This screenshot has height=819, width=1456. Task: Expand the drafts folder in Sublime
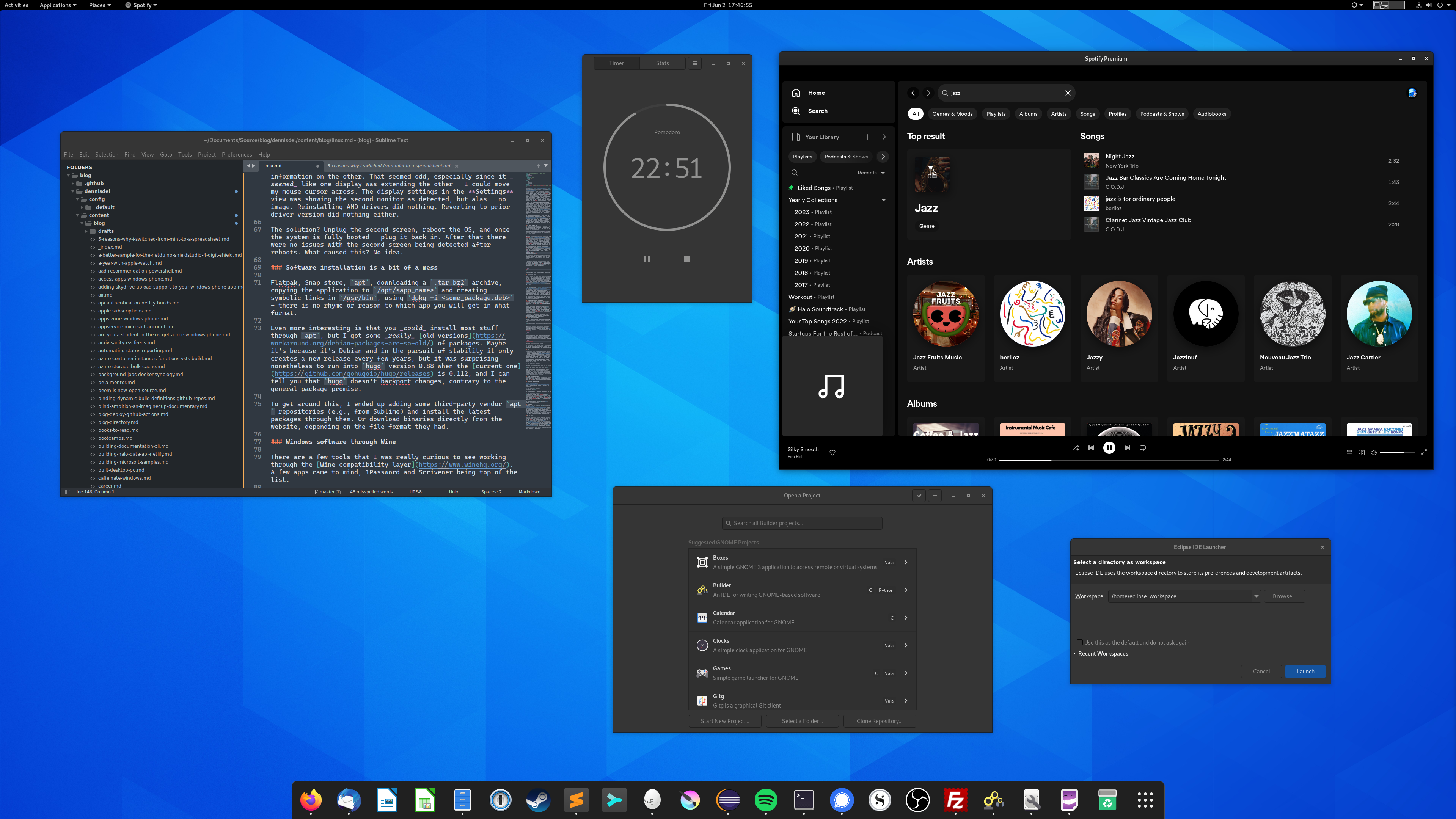[87, 231]
